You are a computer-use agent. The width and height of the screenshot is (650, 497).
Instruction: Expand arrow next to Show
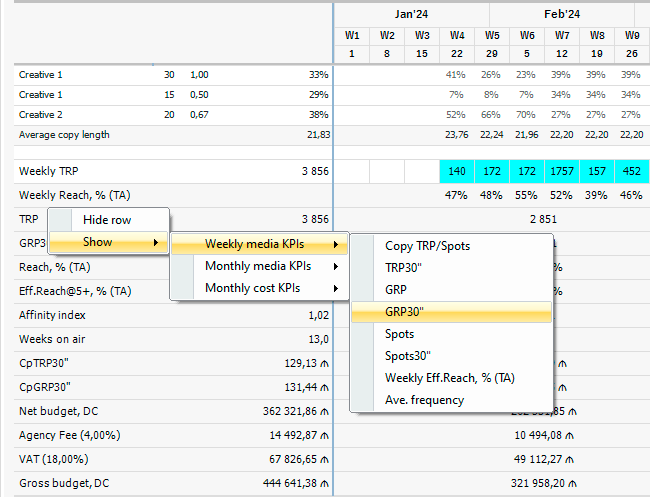156,242
